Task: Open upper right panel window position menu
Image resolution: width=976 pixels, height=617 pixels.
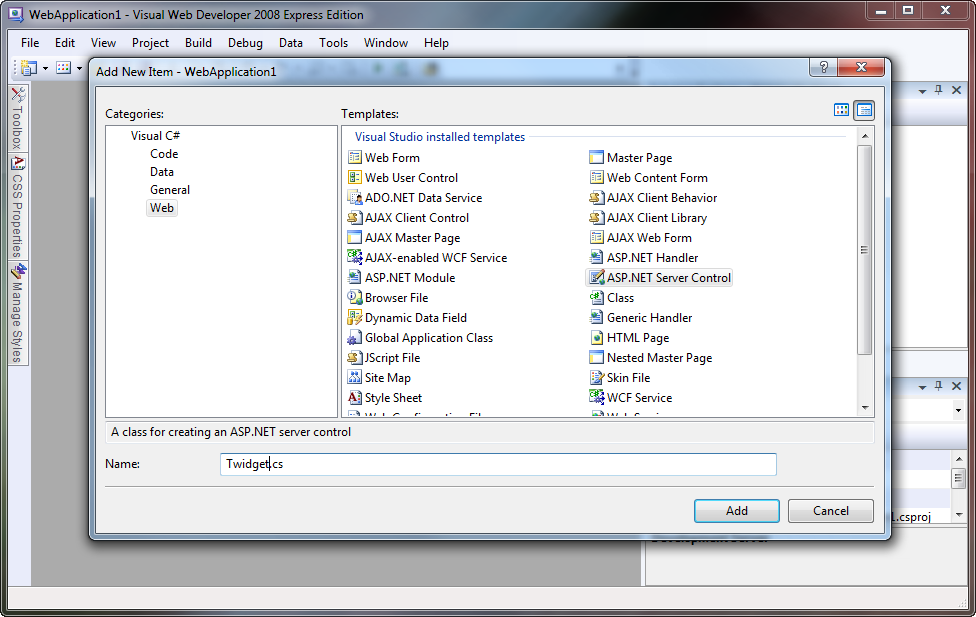Action: click(922, 91)
